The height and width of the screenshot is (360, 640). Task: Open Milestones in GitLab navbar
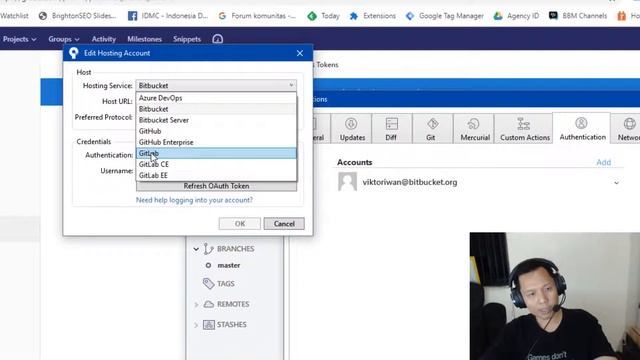pyautogui.click(x=144, y=39)
